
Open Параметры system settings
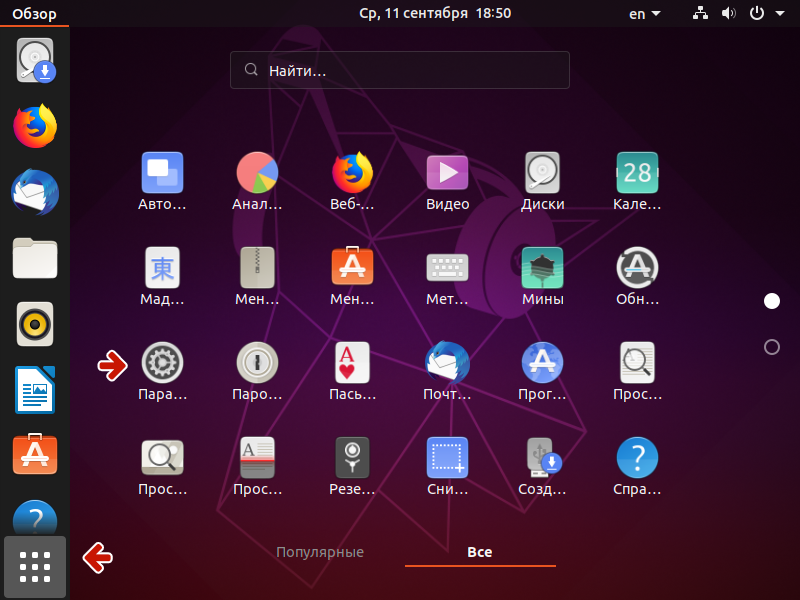pyautogui.click(x=162, y=362)
